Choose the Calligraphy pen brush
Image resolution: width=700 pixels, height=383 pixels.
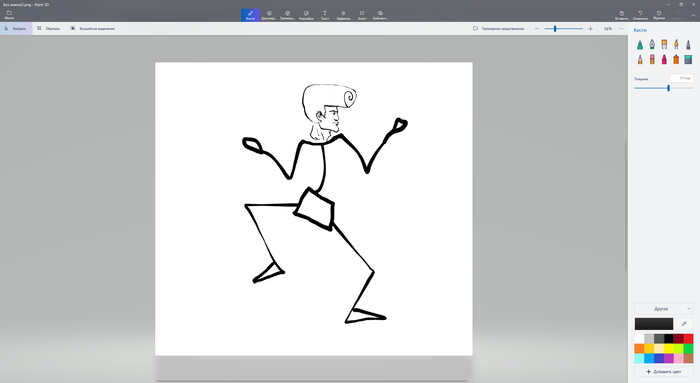coord(652,44)
